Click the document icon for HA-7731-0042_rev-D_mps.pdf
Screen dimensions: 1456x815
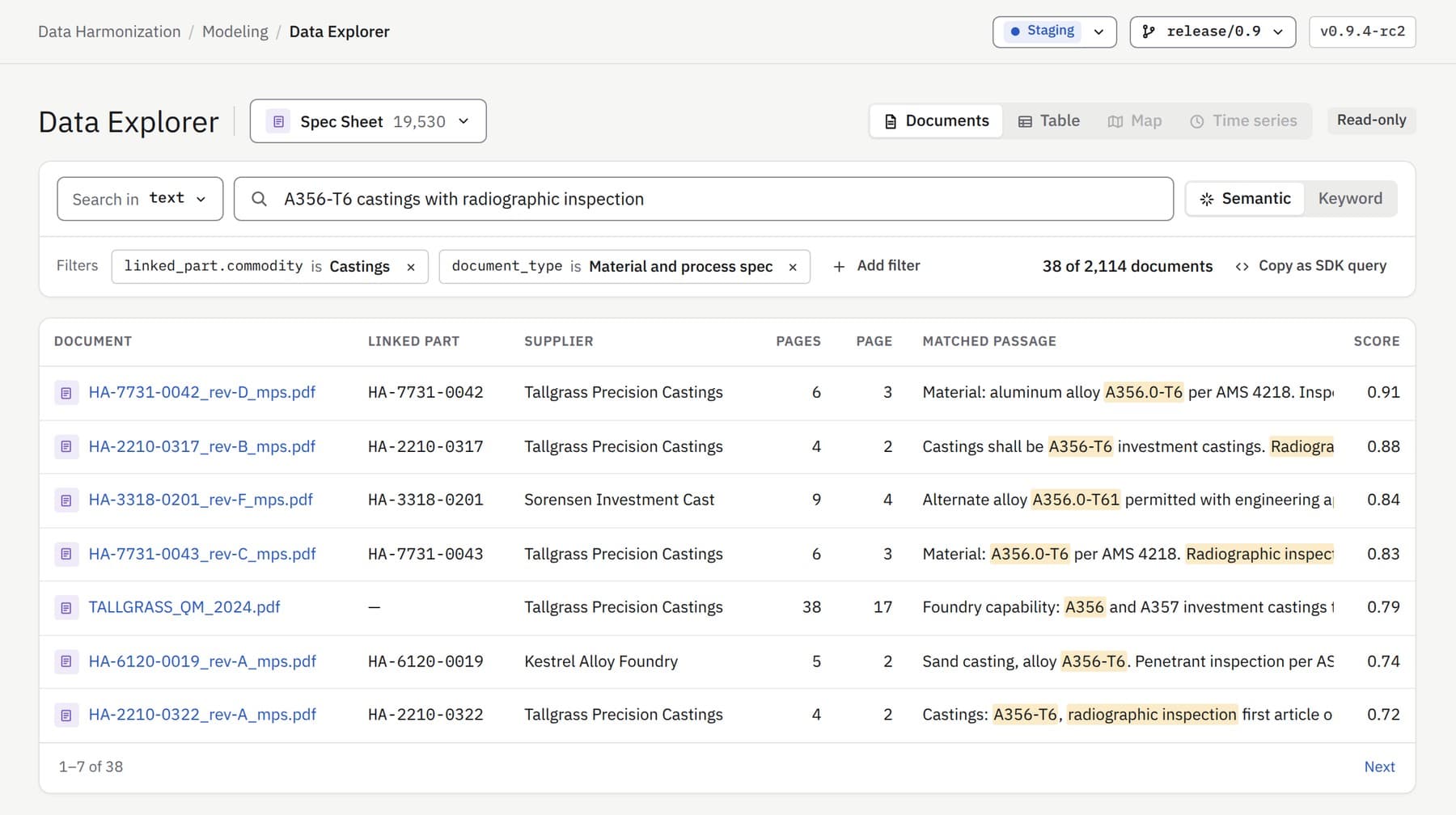click(66, 393)
